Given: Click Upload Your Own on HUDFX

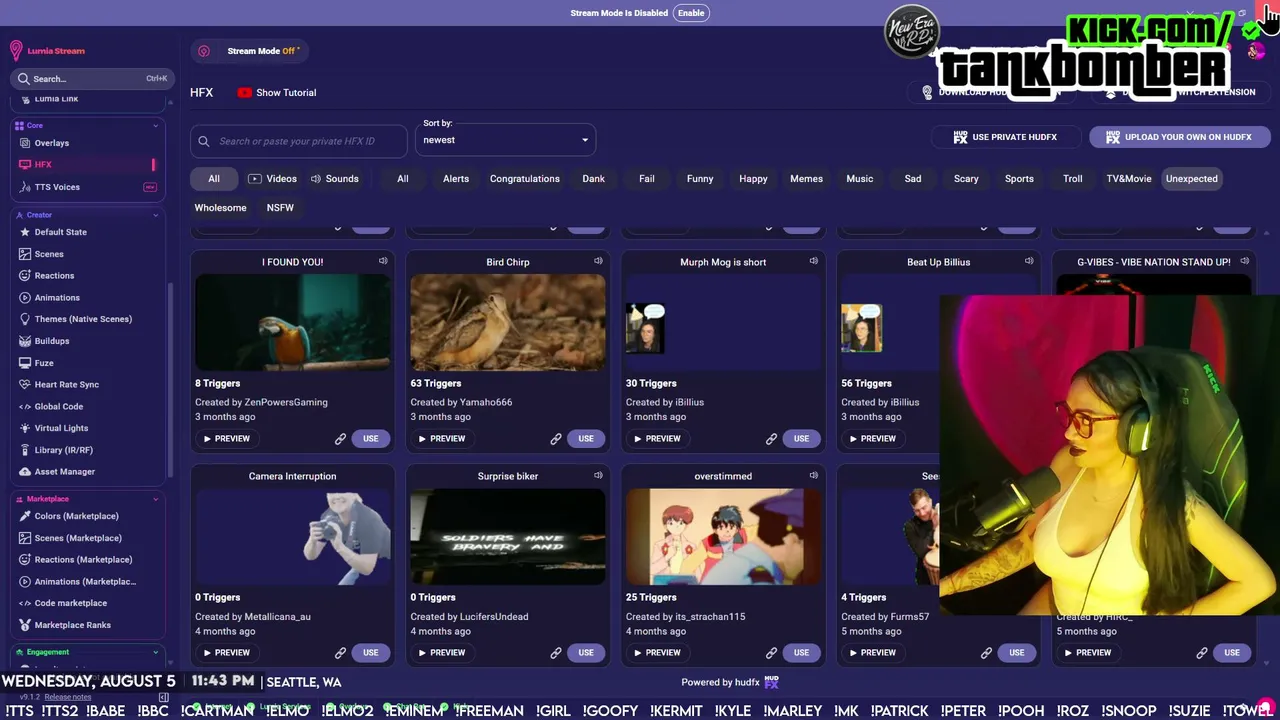Looking at the screenshot, I should click(x=1179, y=137).
